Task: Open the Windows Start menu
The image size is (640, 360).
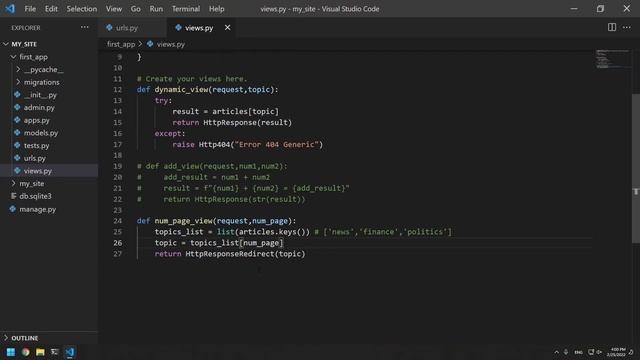Action: click(11, 352)
